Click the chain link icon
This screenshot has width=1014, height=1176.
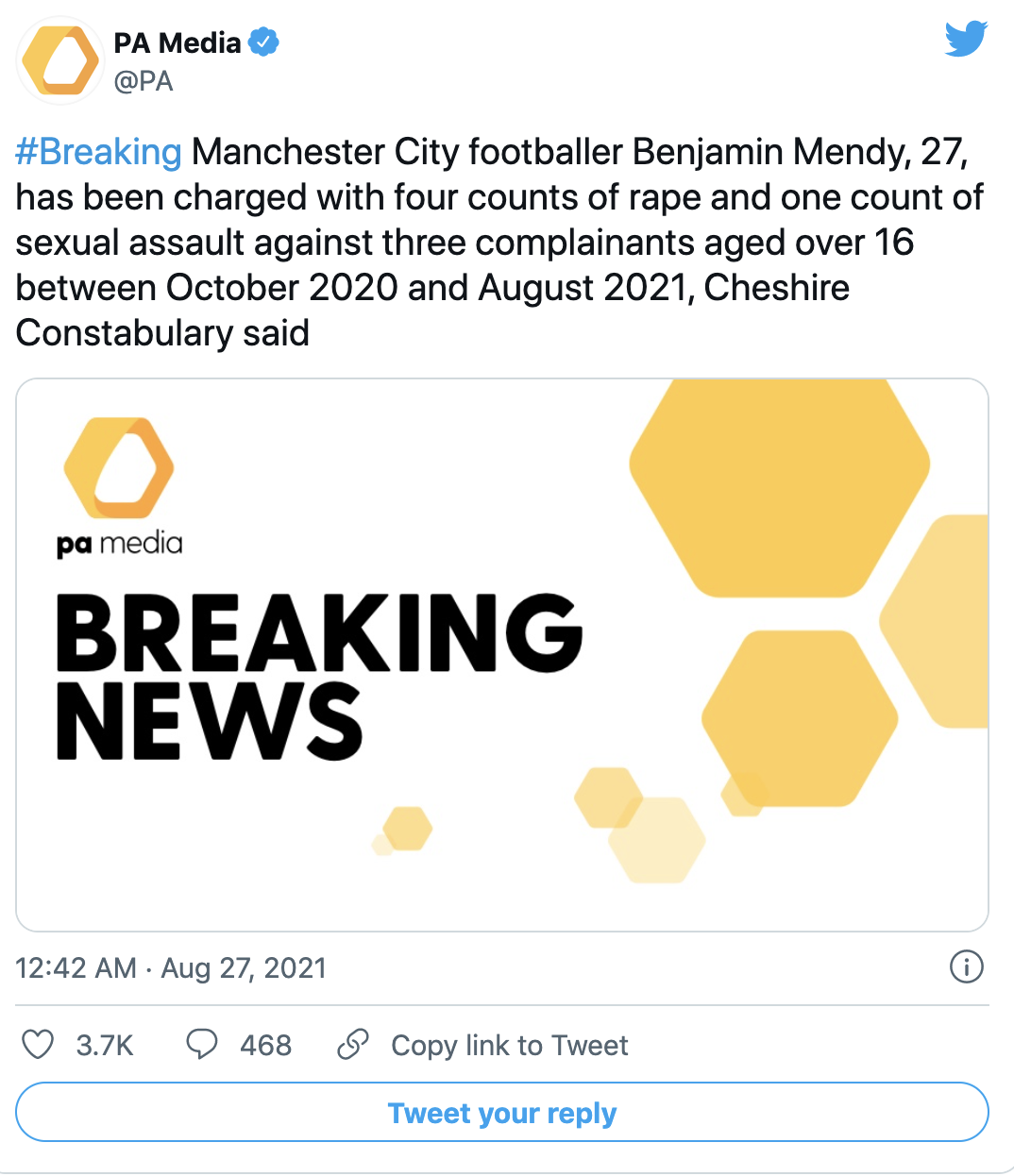pyautogui.click(x=353, y=1045)
